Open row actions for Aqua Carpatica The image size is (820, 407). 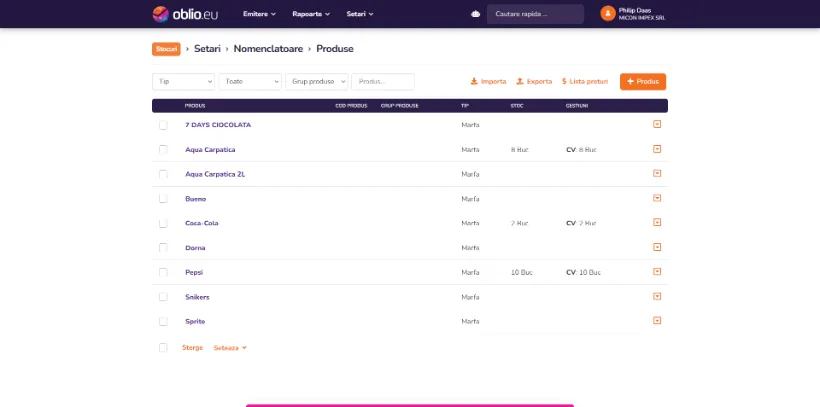[657, 149]
